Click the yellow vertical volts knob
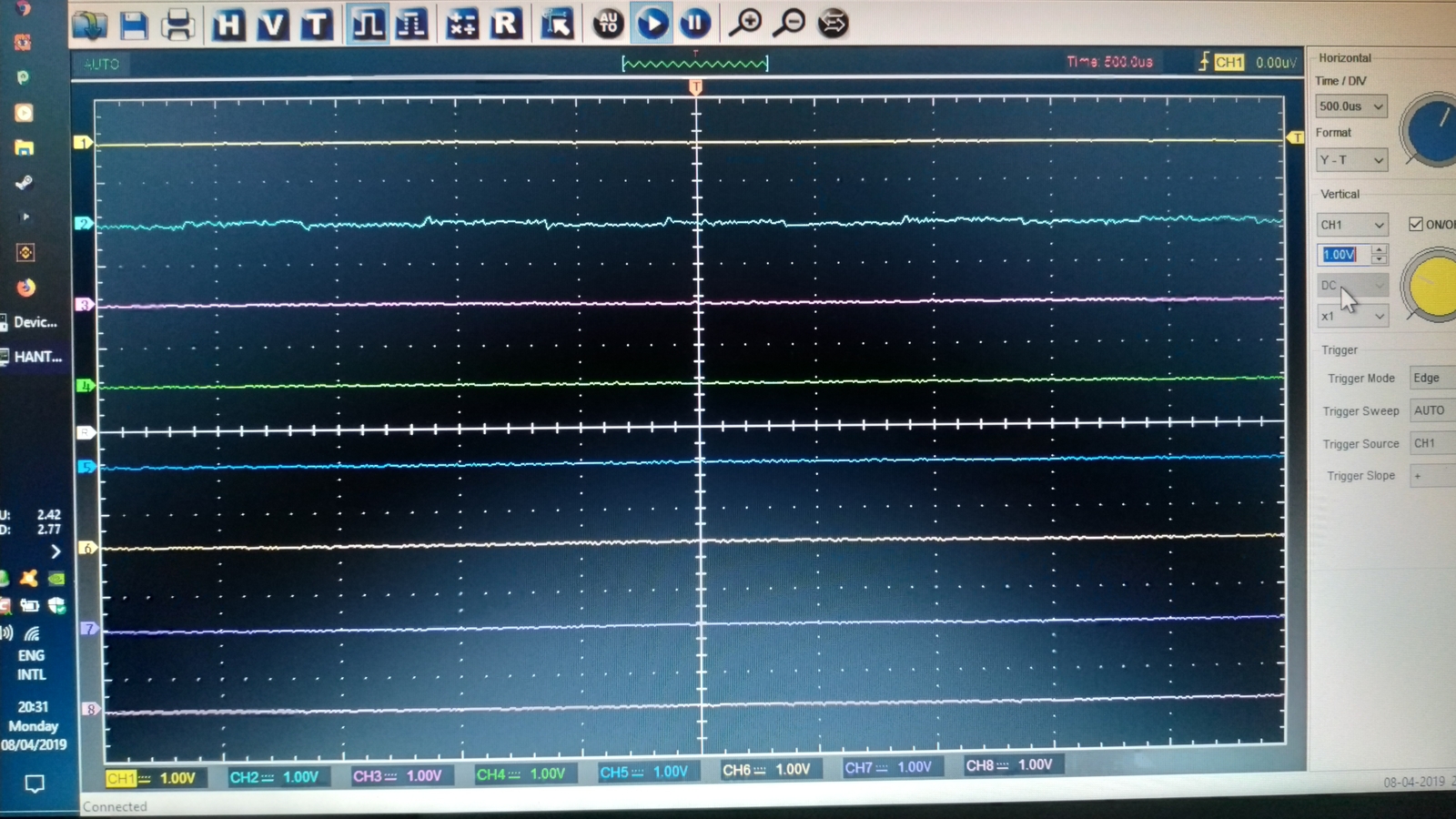This screenshot has height=819, width=1456. click(1432, 287)
